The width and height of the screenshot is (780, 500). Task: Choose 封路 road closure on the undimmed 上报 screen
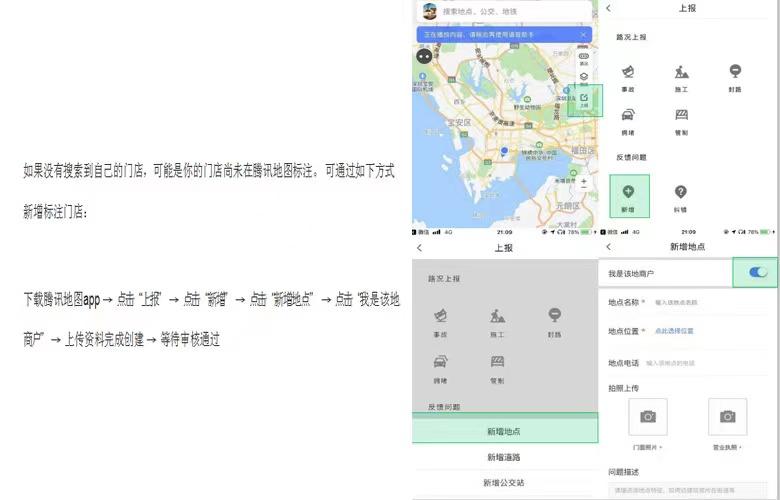(x=735, y=78)
